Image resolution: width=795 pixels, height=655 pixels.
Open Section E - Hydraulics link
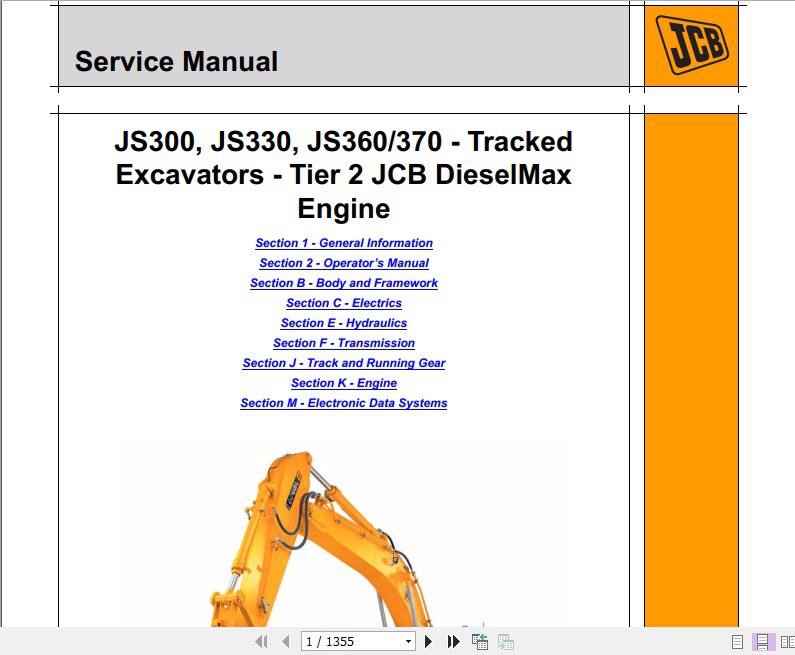click(x=344, y=323)
